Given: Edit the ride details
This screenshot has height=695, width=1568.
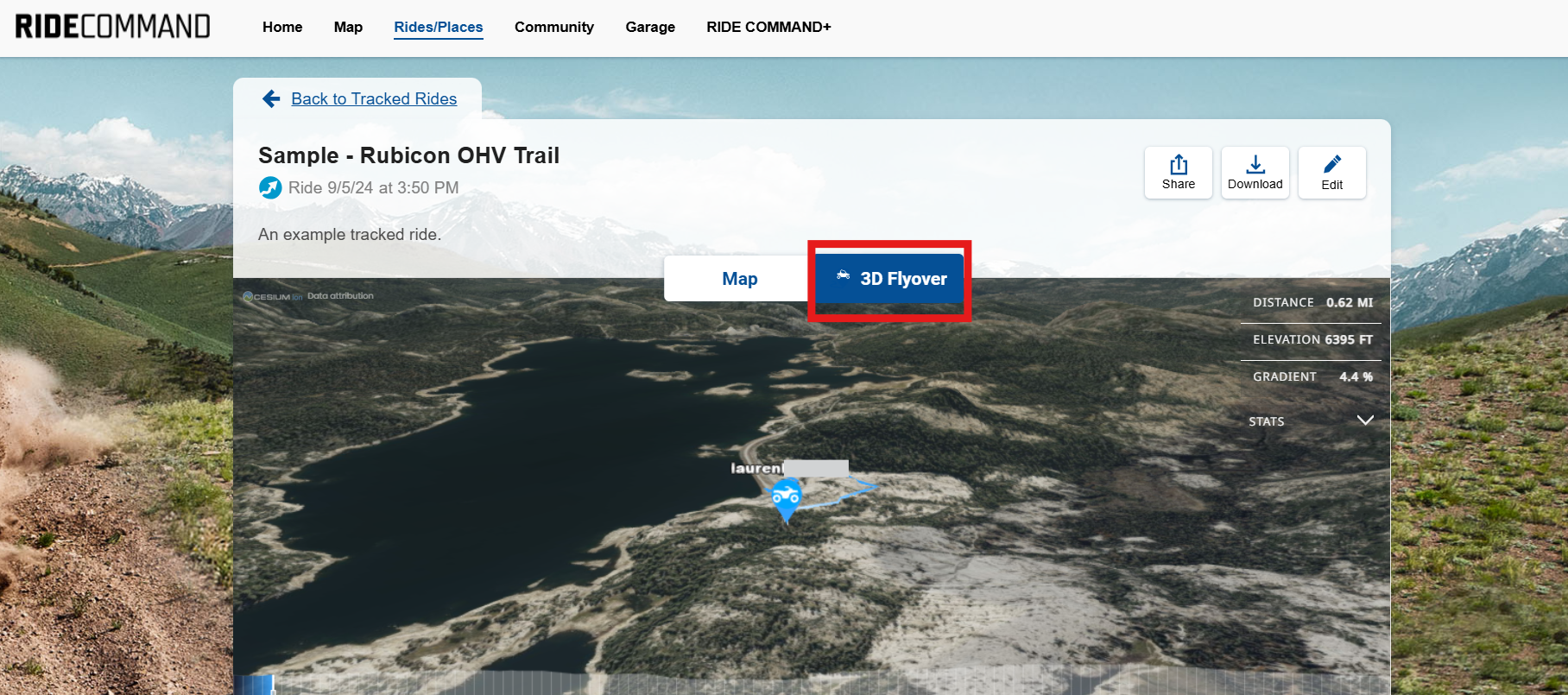Looking at the screenshot, I should pyautogui.click(x=1332, y=173).
